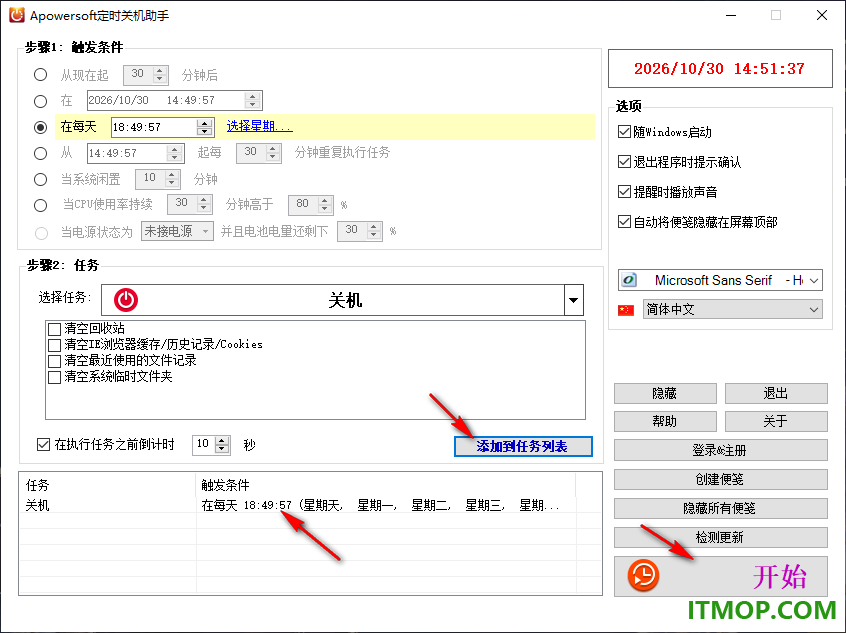The height and width of the screenshot is (633, 846).
Task: Click the 登录&注册 button
Action: click(721, 450)
